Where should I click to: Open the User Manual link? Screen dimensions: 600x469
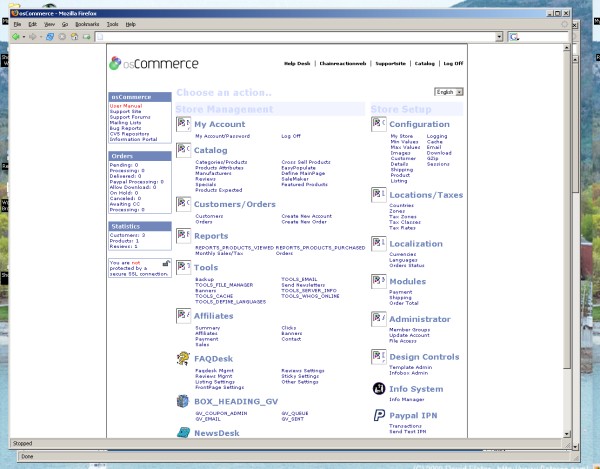pos(126,106)
